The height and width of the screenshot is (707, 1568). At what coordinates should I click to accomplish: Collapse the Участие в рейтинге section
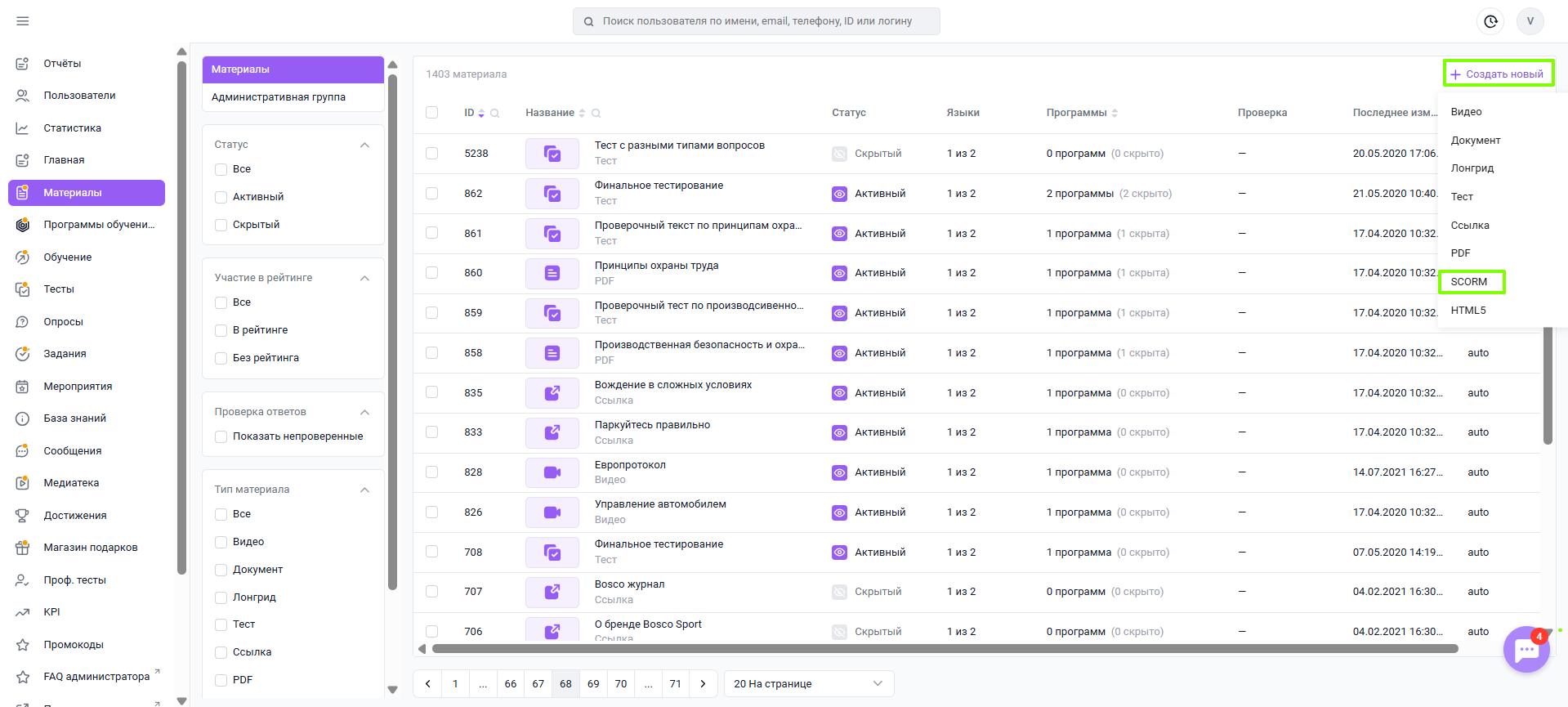pyautogui.click(x=364, y=278)
